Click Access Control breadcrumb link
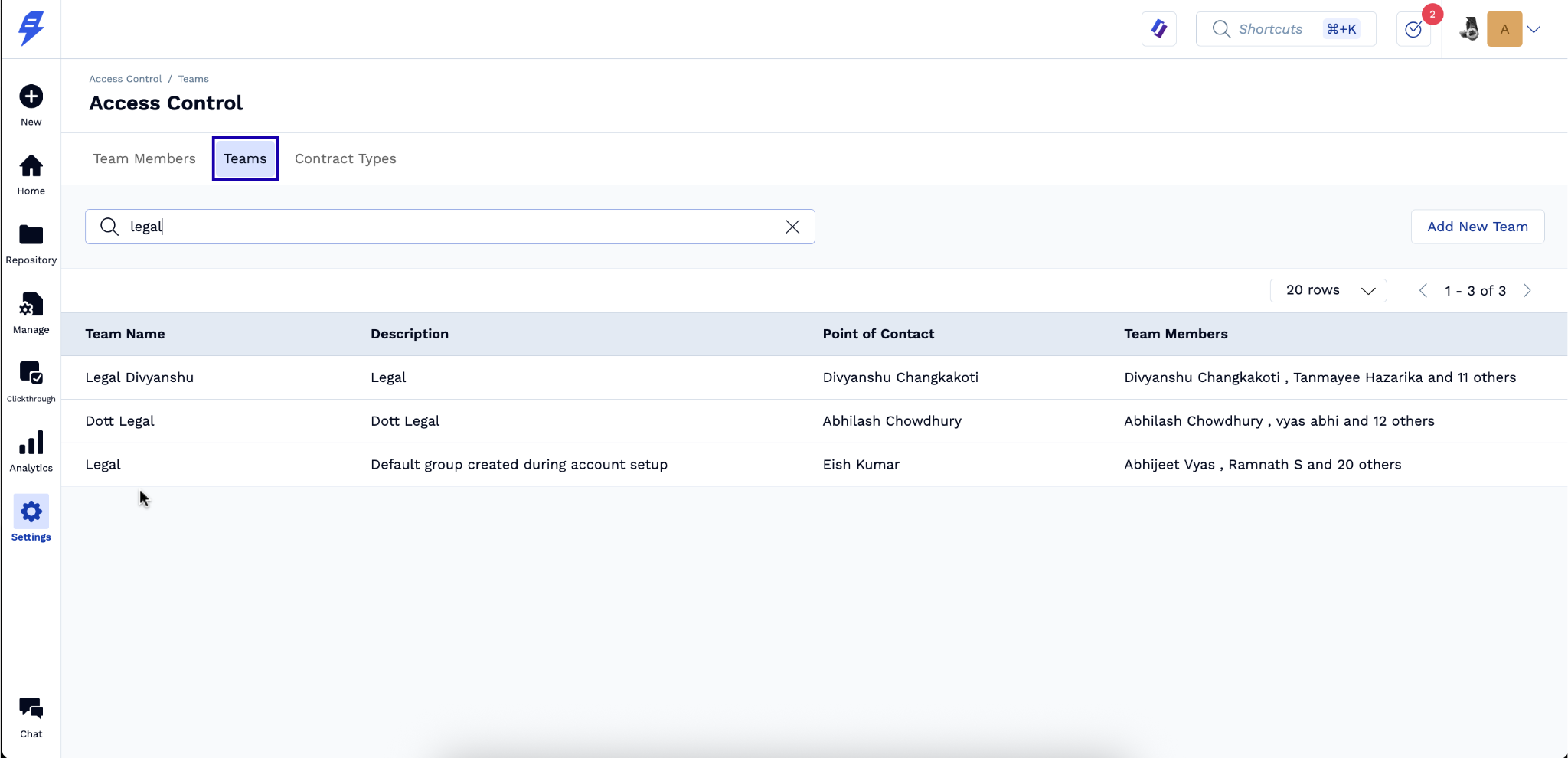 point(126,79)
